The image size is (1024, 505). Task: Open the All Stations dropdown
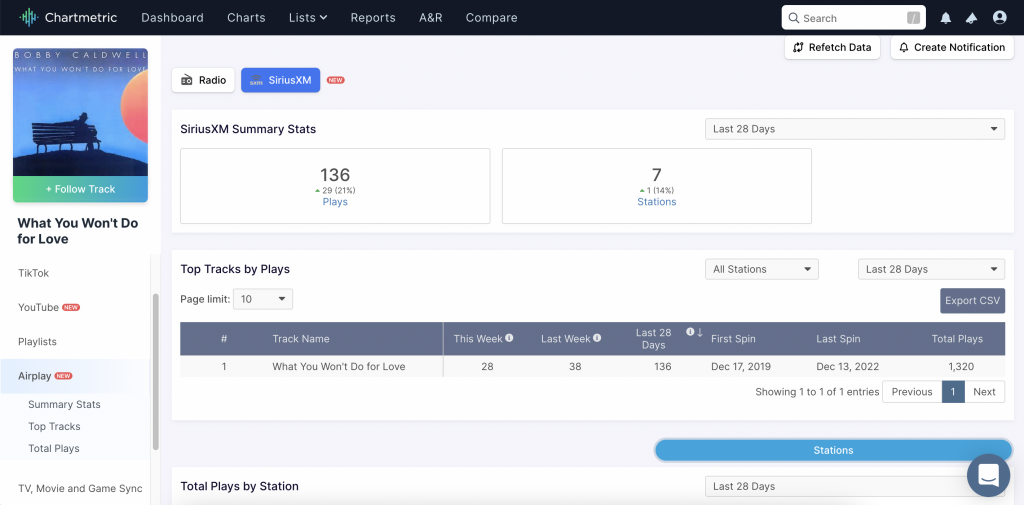[761, 269]
